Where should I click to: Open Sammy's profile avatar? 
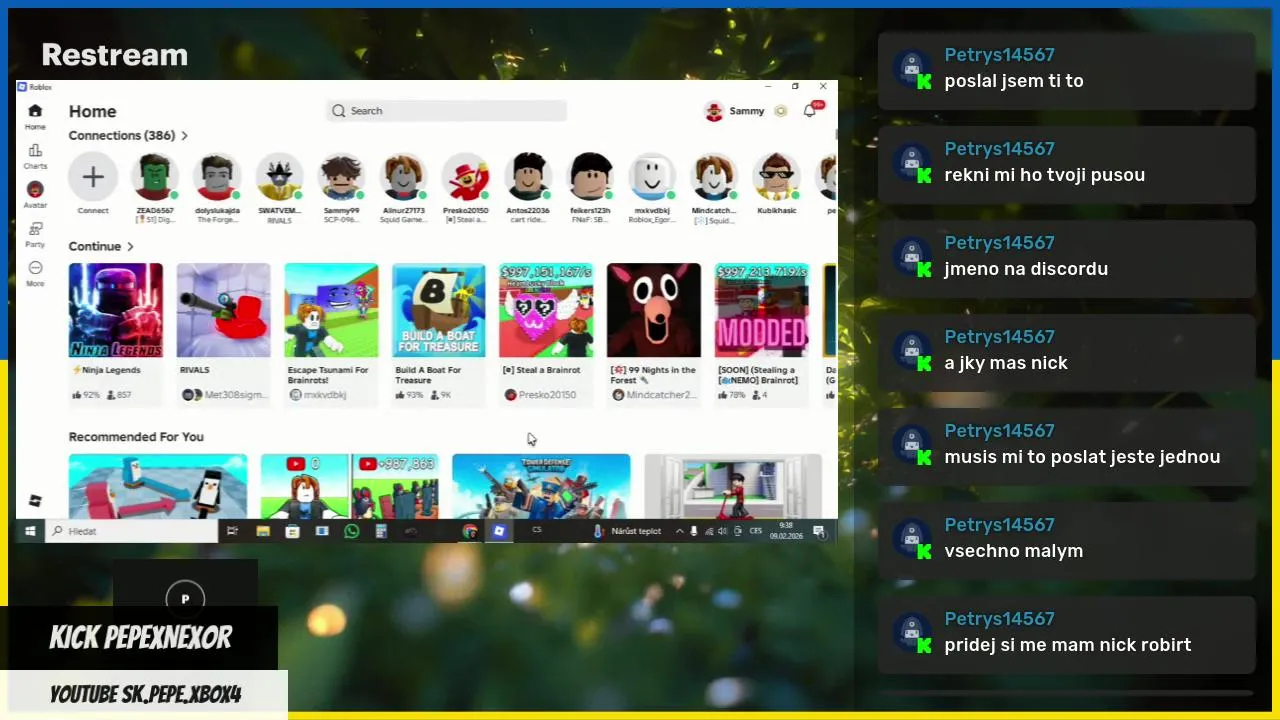[x=714, y=111]
